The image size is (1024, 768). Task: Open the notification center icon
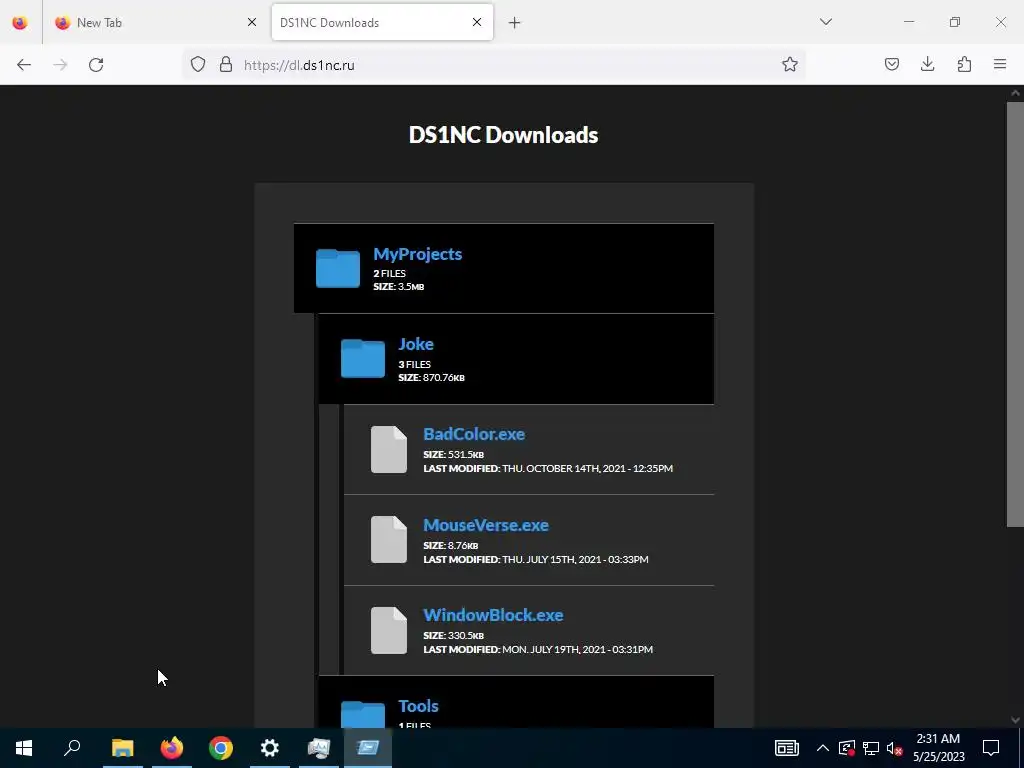click(991, 748)
